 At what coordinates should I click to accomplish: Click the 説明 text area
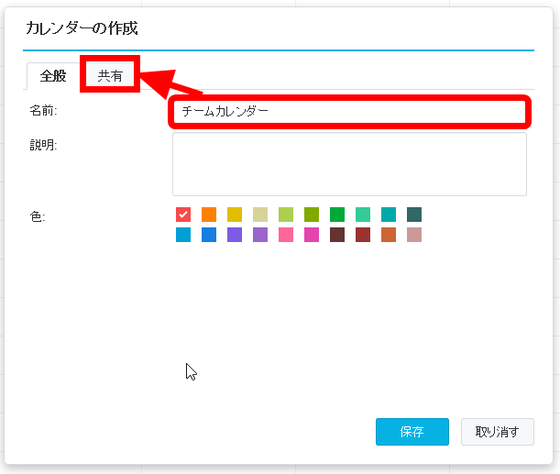(x=349, y=164)
